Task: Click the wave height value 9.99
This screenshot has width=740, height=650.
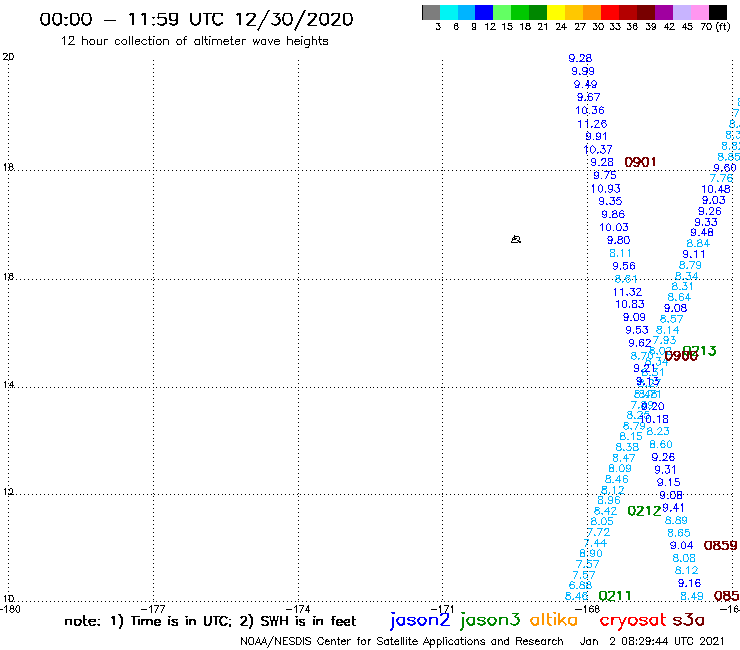Action: click(x=583, y=71)
